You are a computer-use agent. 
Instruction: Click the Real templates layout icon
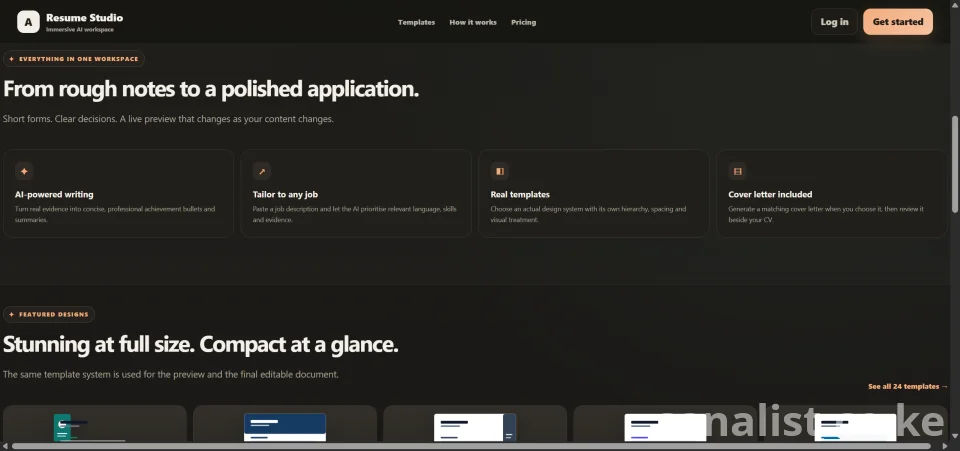(500, 171)
